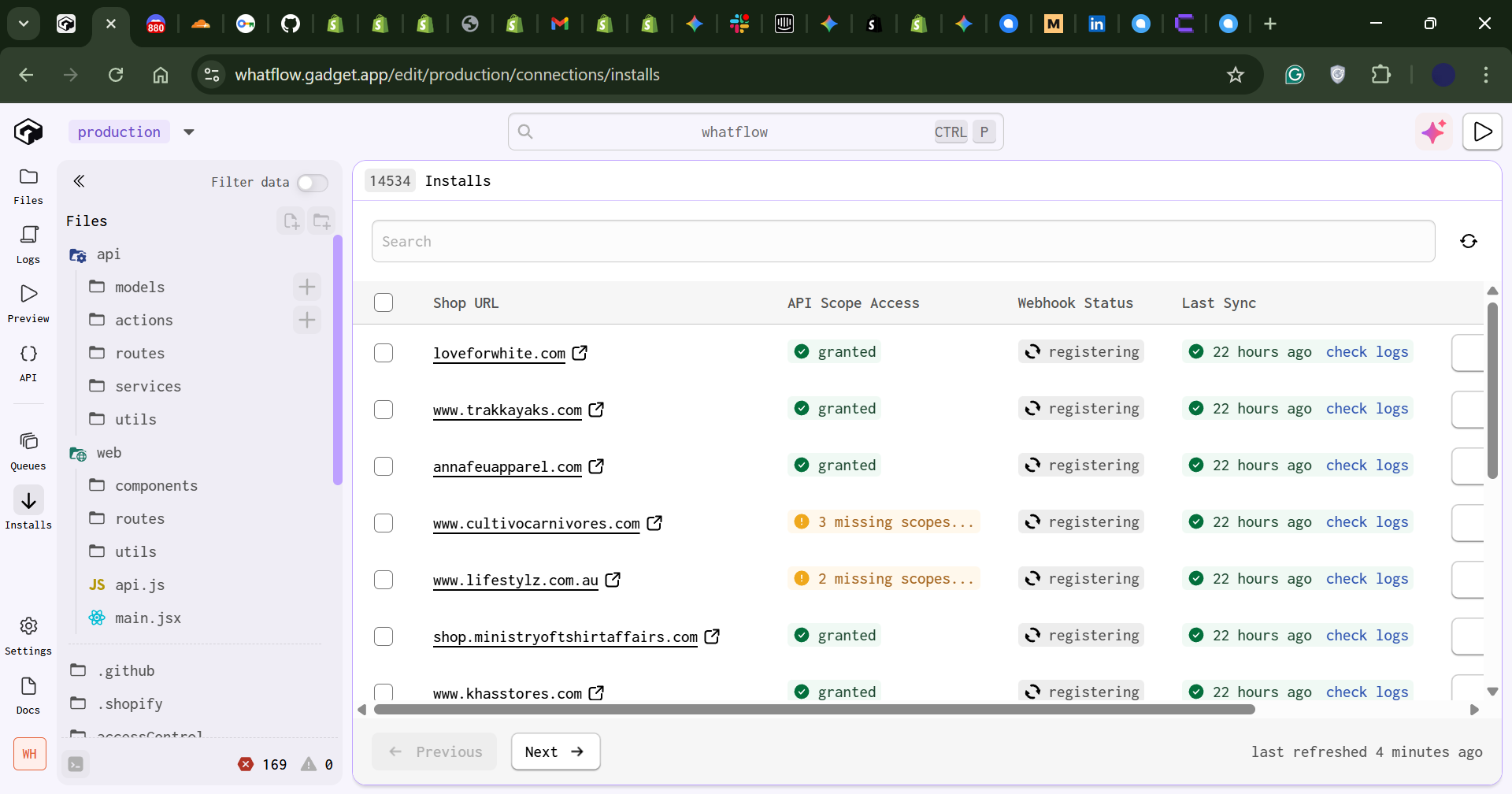Select the www.trakkayaks.com row checkbox
The width and height of the screenshot is (1512, 794).
384,410
